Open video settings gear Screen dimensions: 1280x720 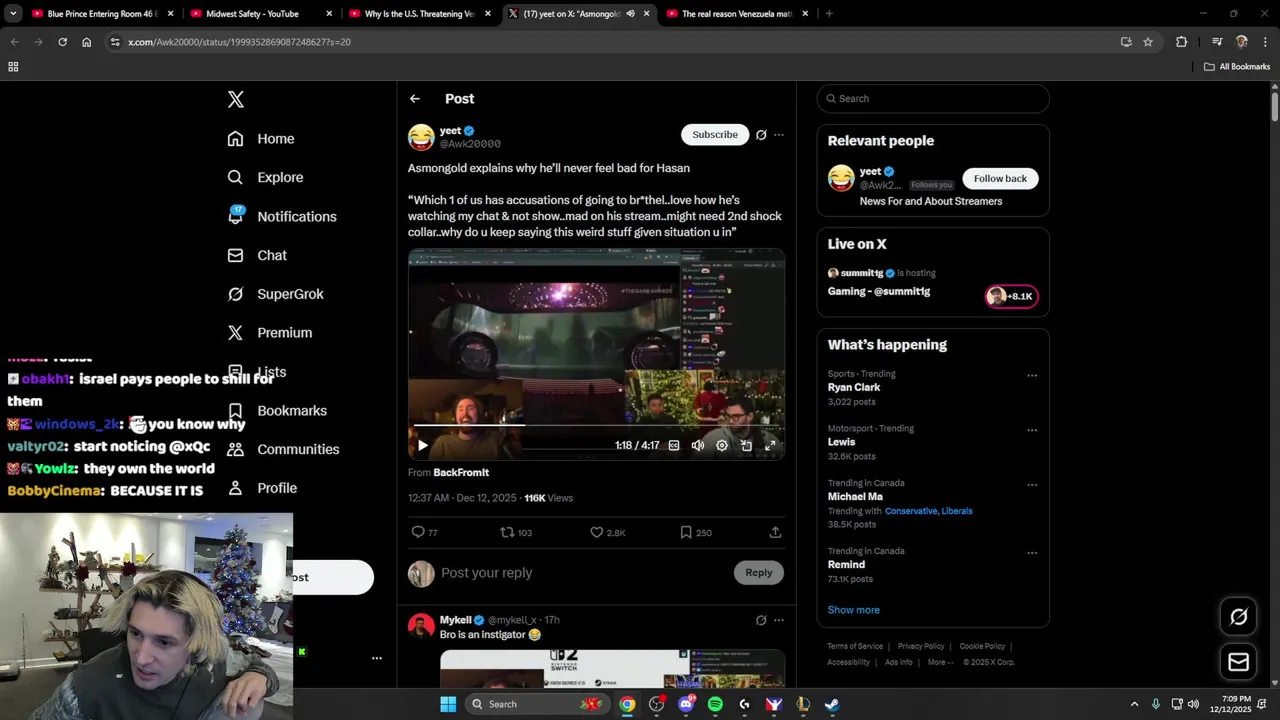tap(722, 446)
